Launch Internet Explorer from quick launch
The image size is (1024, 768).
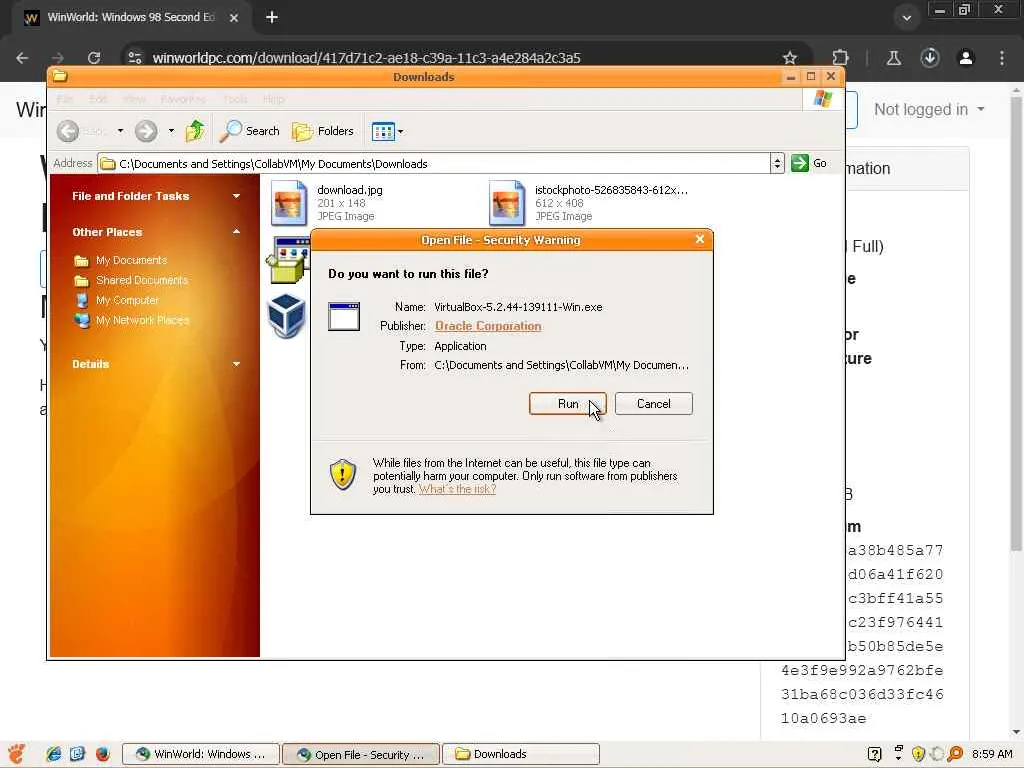(54, 754)
